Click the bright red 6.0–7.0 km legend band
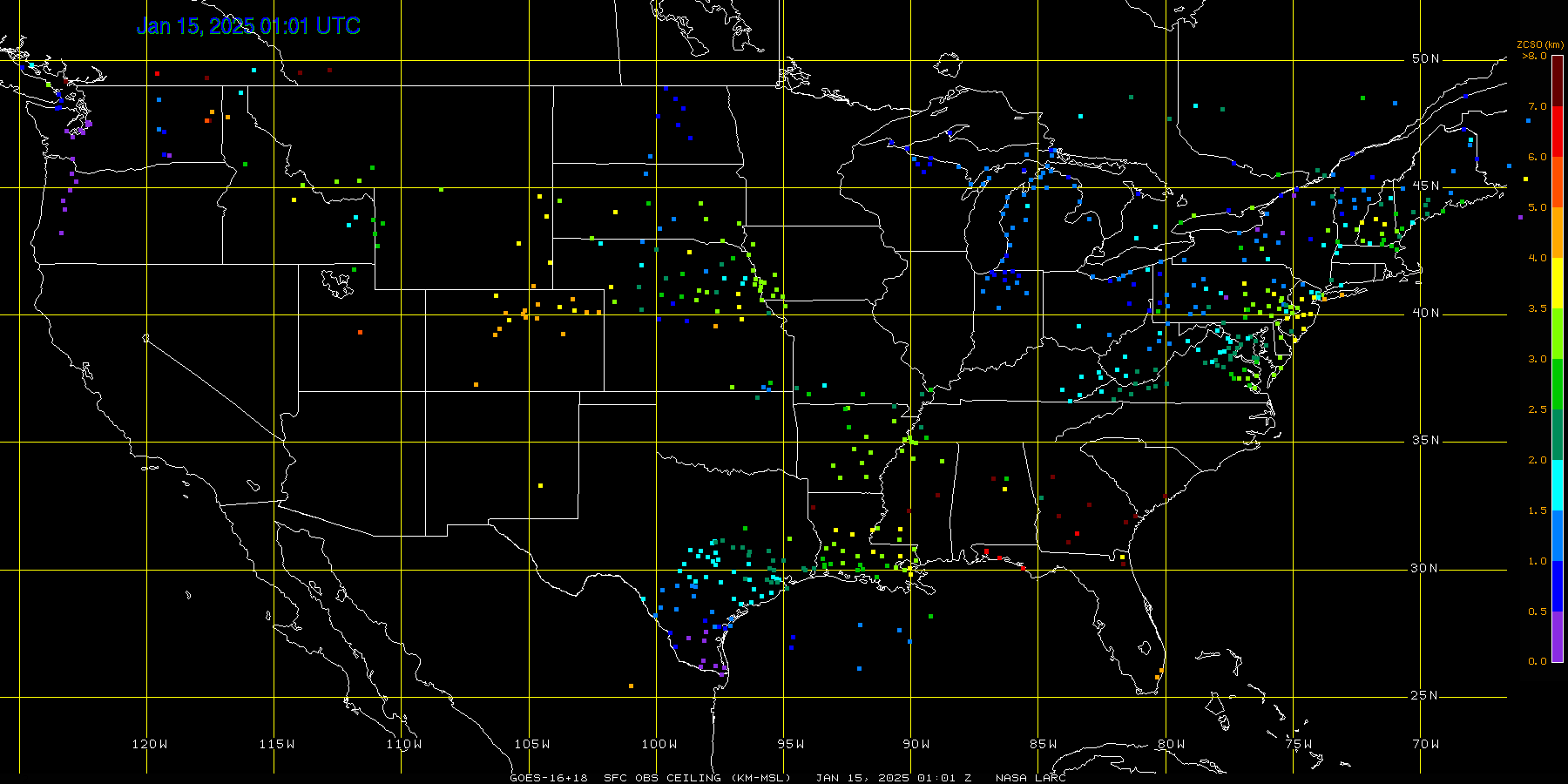This screenshot has height=784, width=1568. [1558, 132]
